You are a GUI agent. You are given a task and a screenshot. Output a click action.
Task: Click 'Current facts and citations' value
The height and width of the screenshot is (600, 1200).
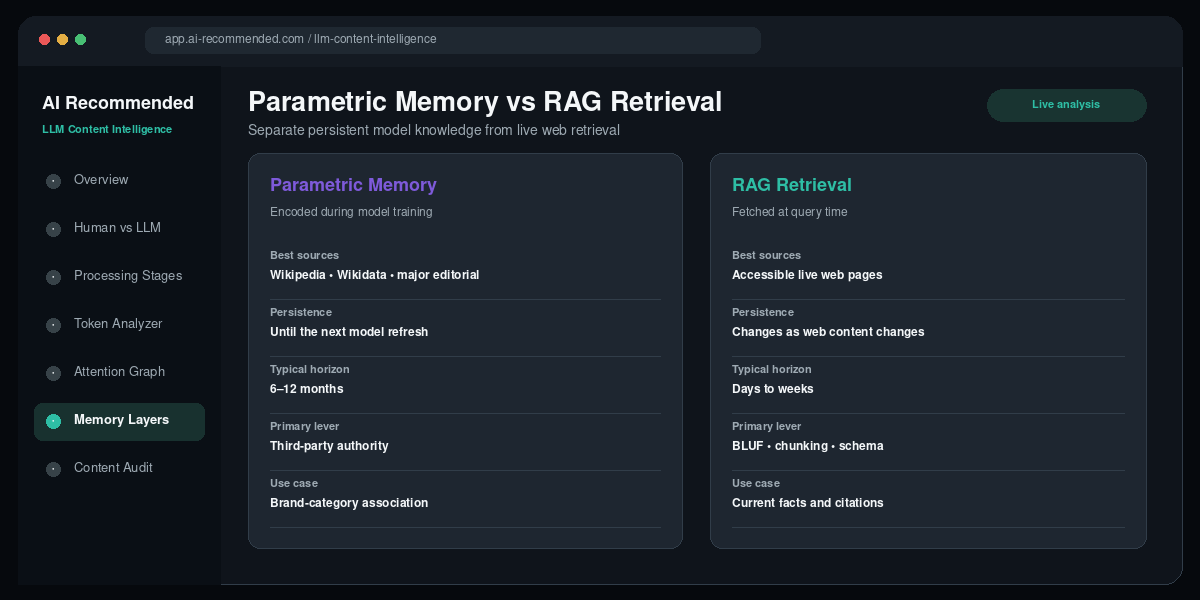click(x=808, y=503)
